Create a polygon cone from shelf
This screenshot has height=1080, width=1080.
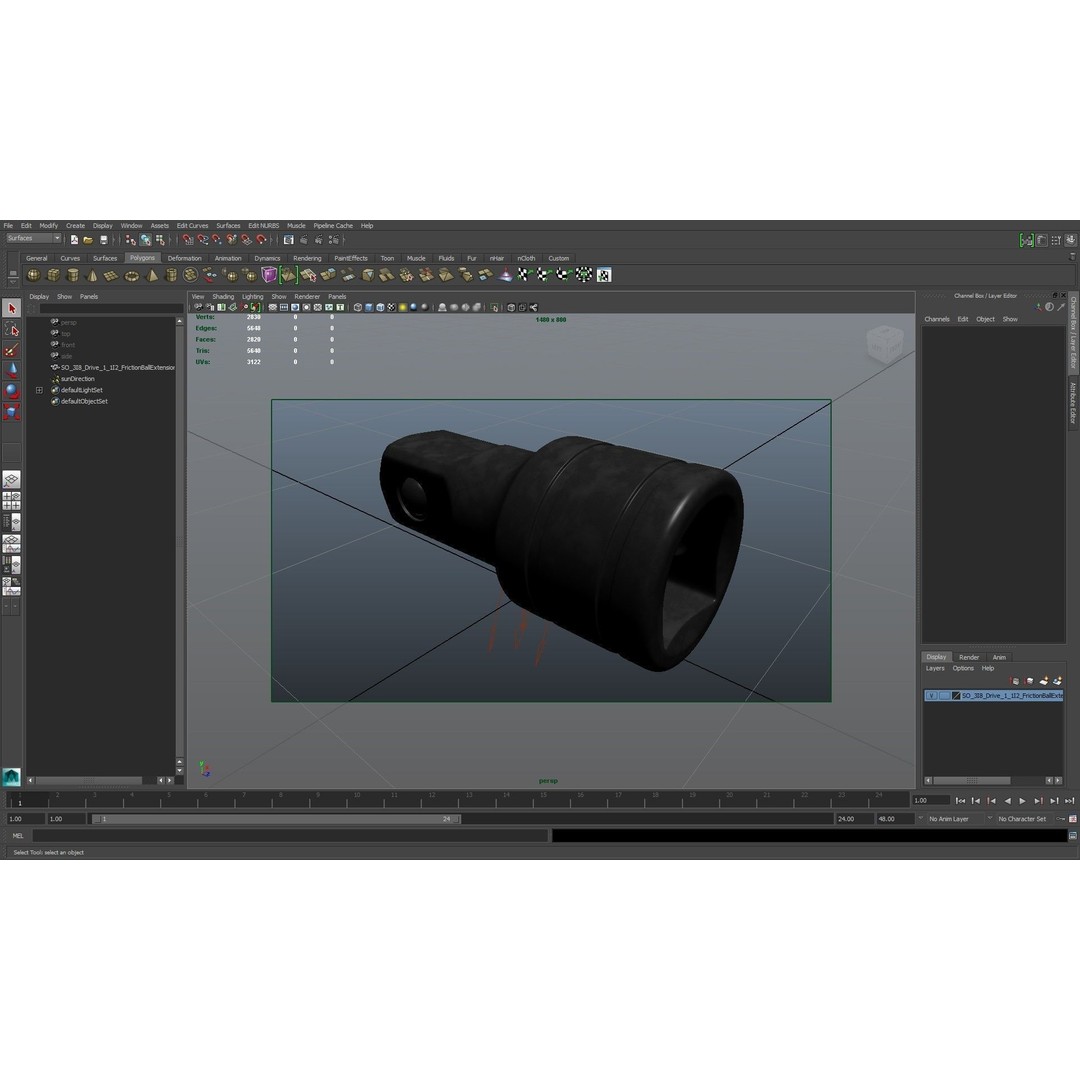click(92, 275)
